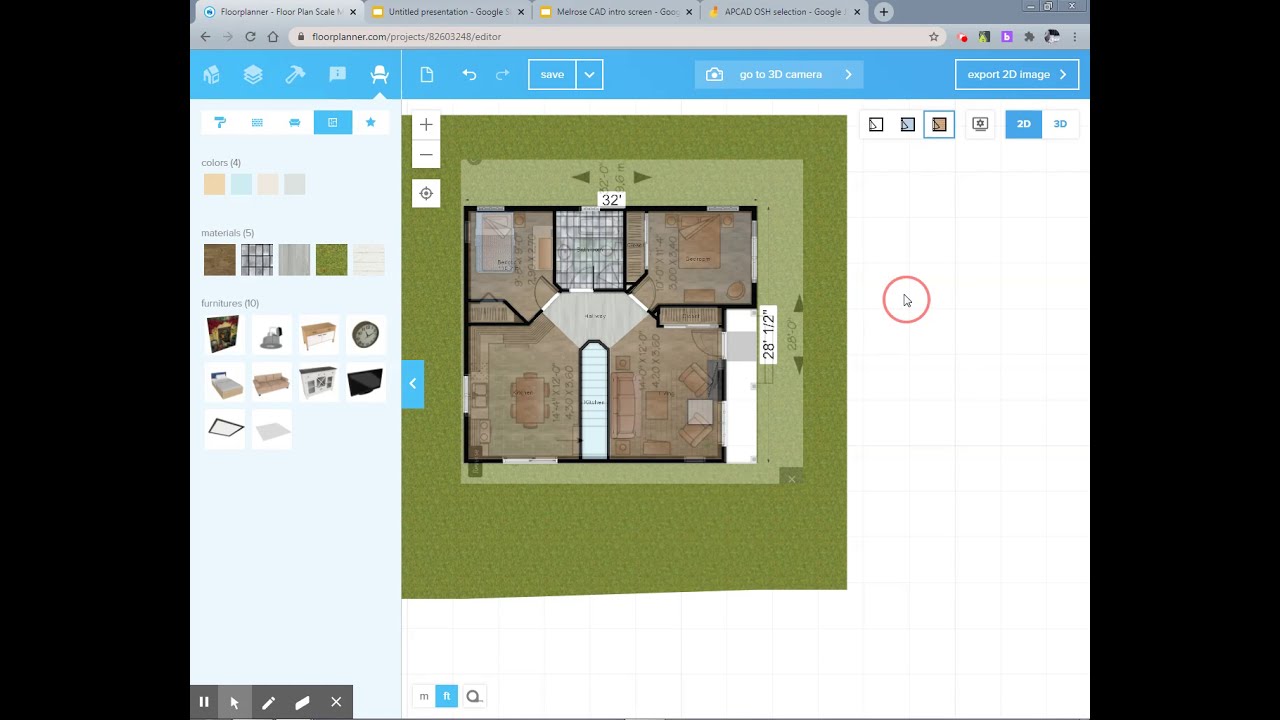Pause the screen recording
Image resolution: width=1280 pixels, height=720 pixels.
(x=204, y=702)
